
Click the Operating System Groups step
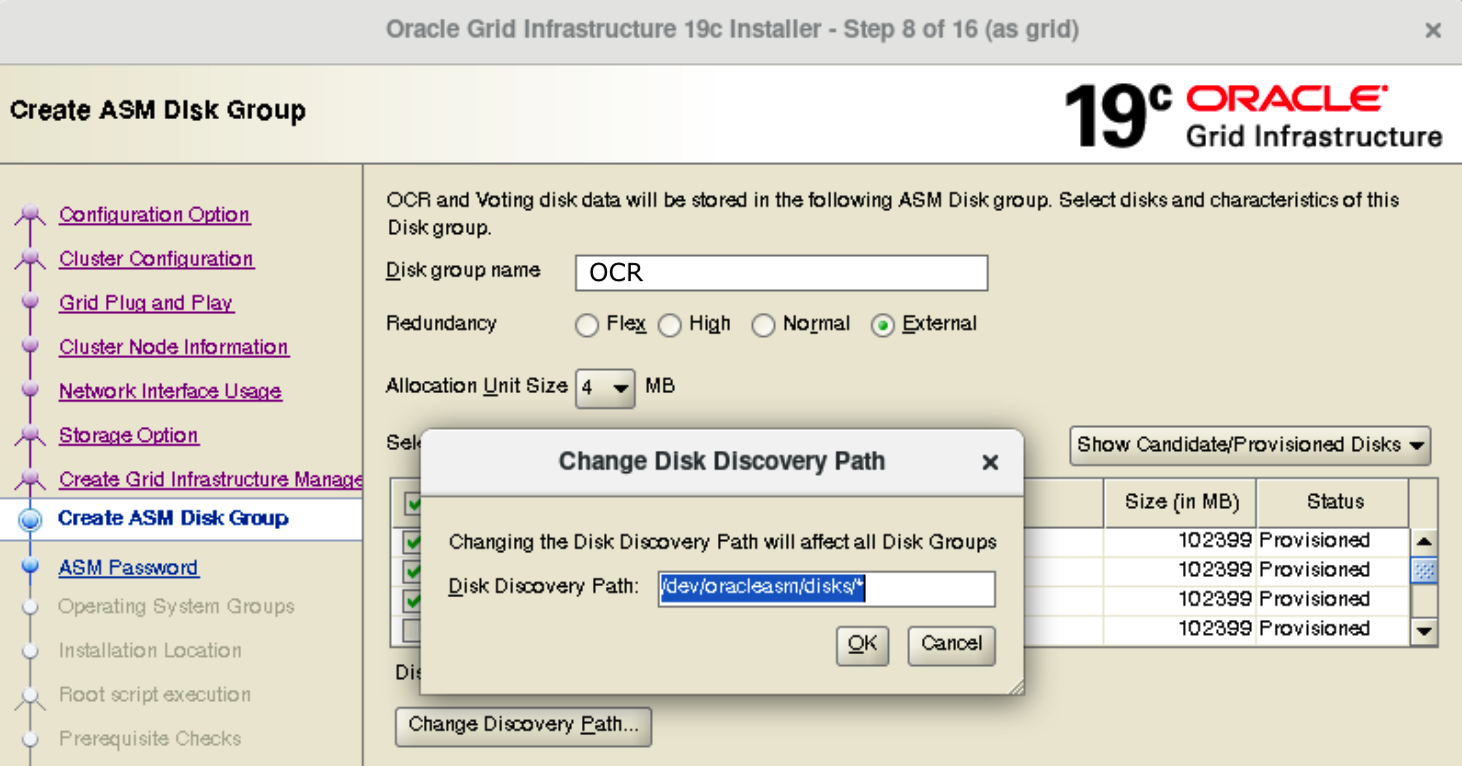(176, 607)
